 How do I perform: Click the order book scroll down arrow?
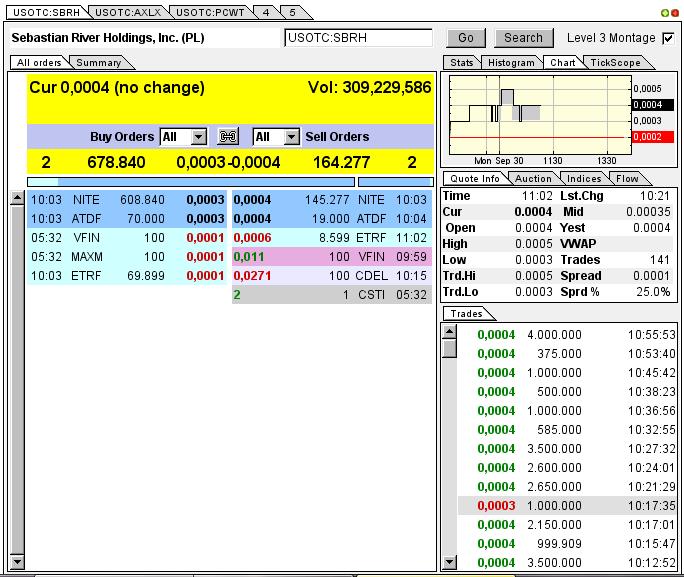click(17, 562)
